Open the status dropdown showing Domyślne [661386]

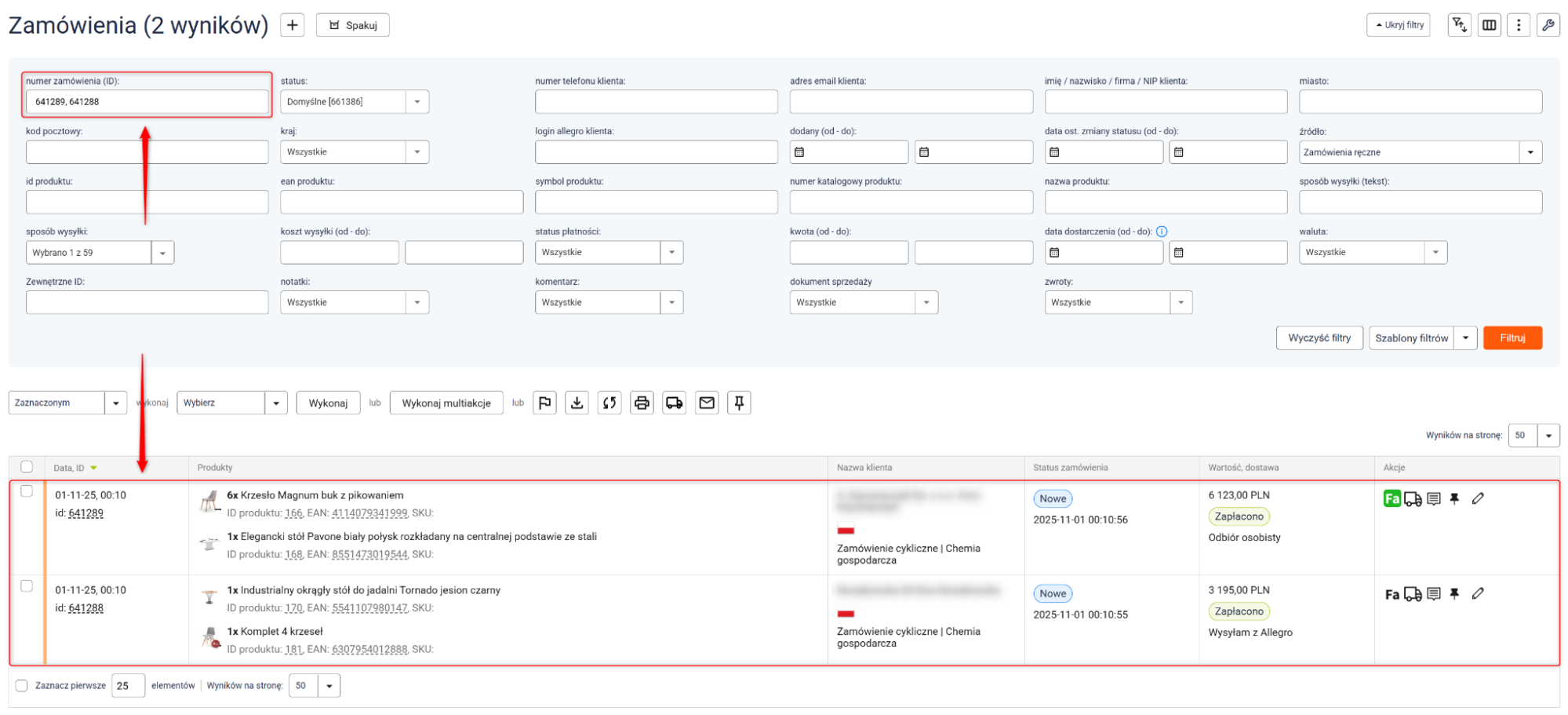355,102
